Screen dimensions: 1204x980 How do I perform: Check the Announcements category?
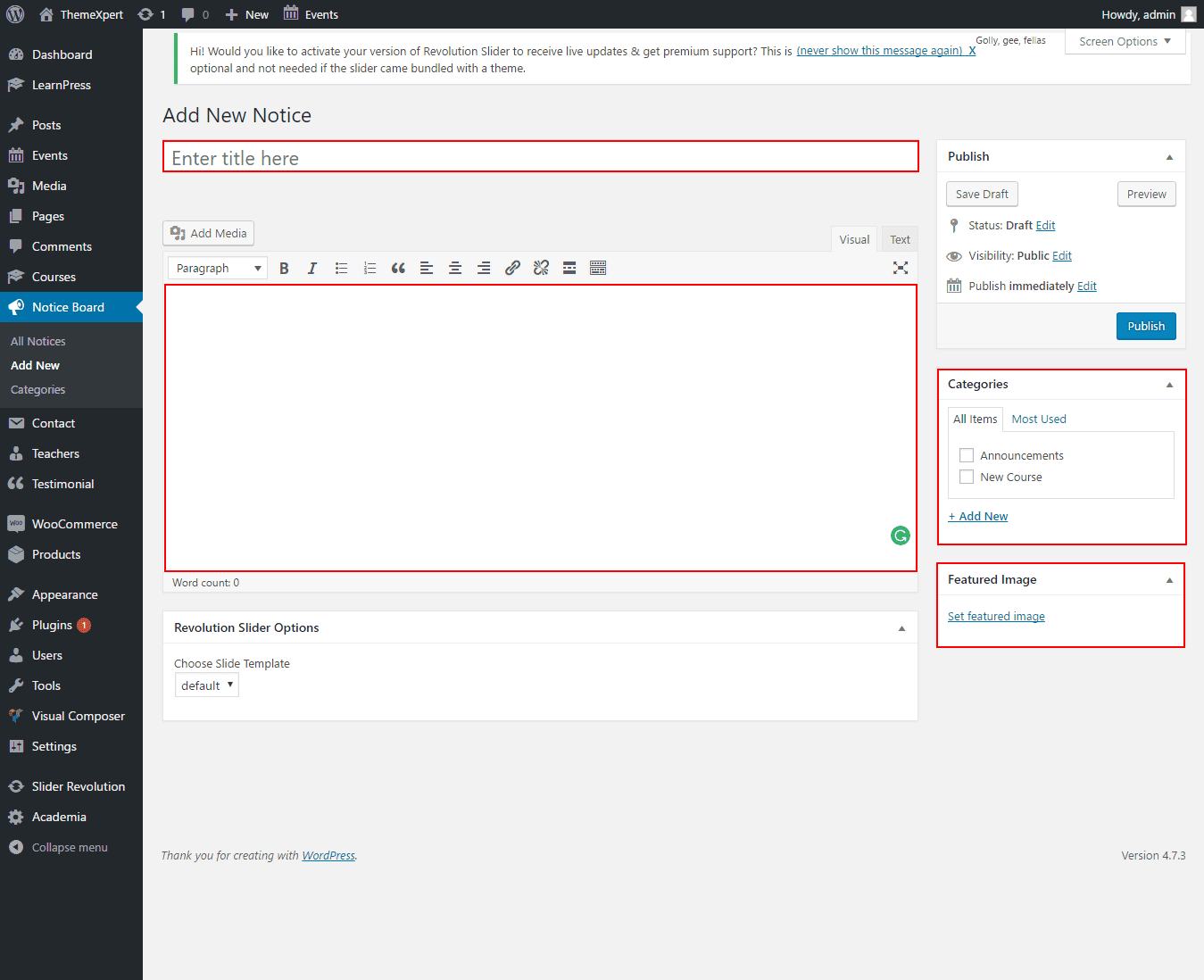967,455
